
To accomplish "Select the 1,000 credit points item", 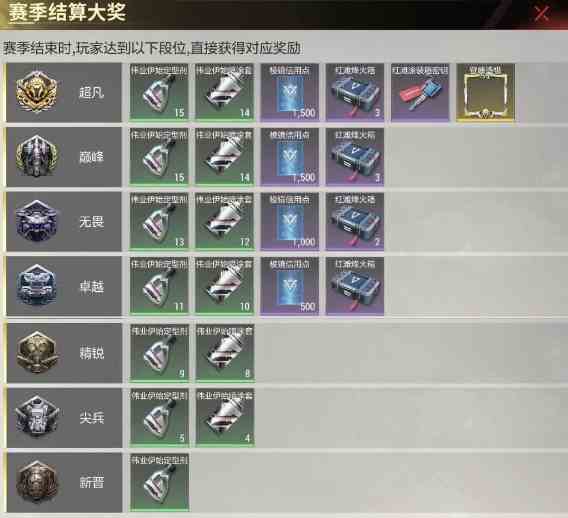I will click(x=290, y=222).
